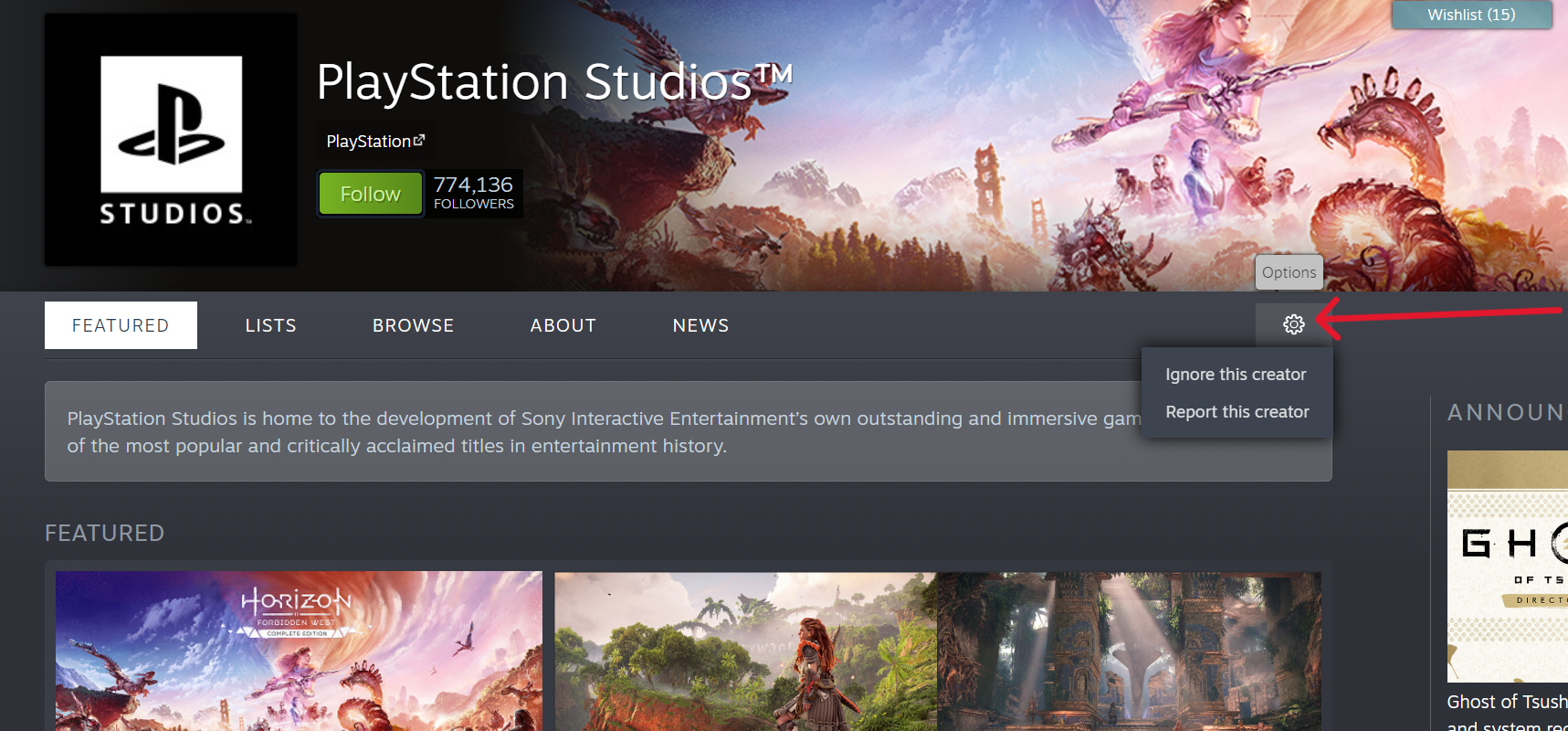Go to the About tab
This screenshot has width=1568, height=731.
coord(563,325)
